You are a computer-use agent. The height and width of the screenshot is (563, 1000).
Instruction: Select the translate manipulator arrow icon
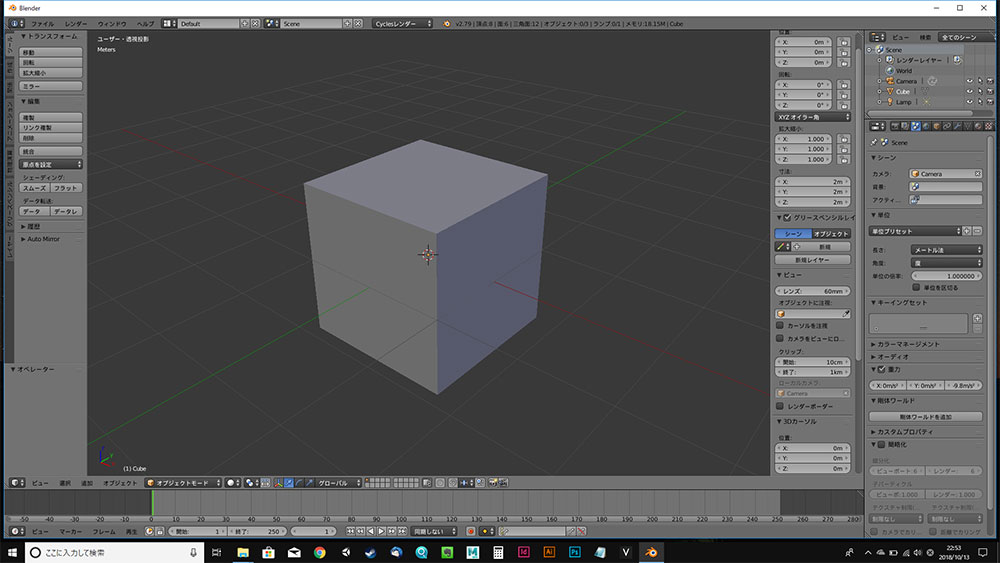point(288,483)
